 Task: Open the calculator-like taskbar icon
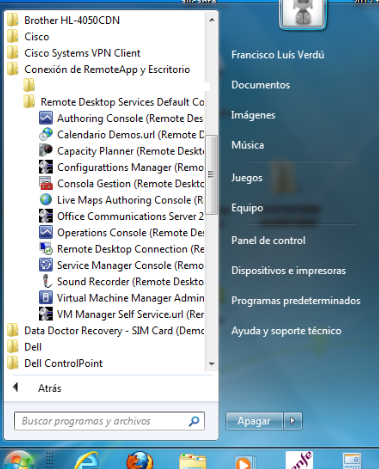click(352, 462)
